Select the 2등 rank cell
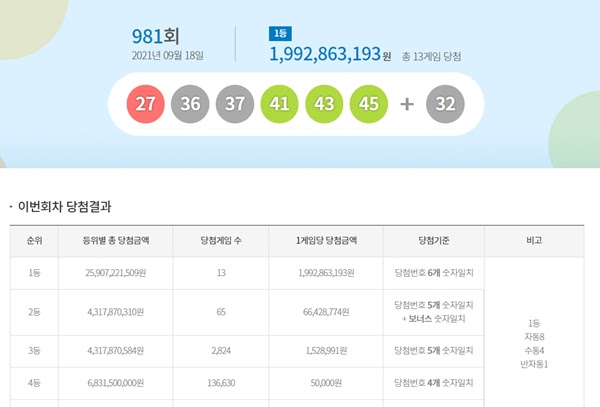The image size is (600, 407). 34,312
